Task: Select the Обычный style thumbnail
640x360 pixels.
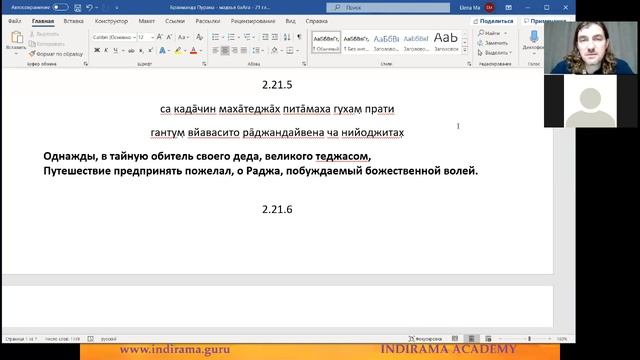Action: point(326,42)
